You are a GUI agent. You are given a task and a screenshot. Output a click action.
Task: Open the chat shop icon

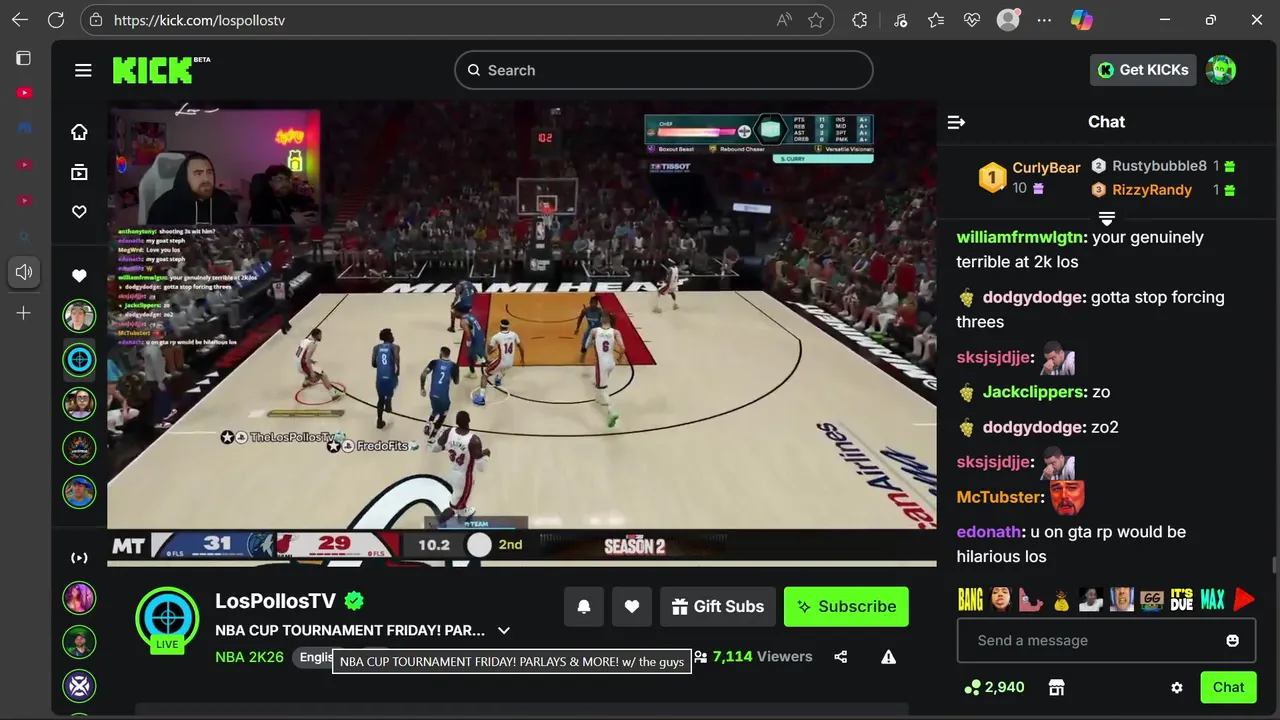[1056, 687]
